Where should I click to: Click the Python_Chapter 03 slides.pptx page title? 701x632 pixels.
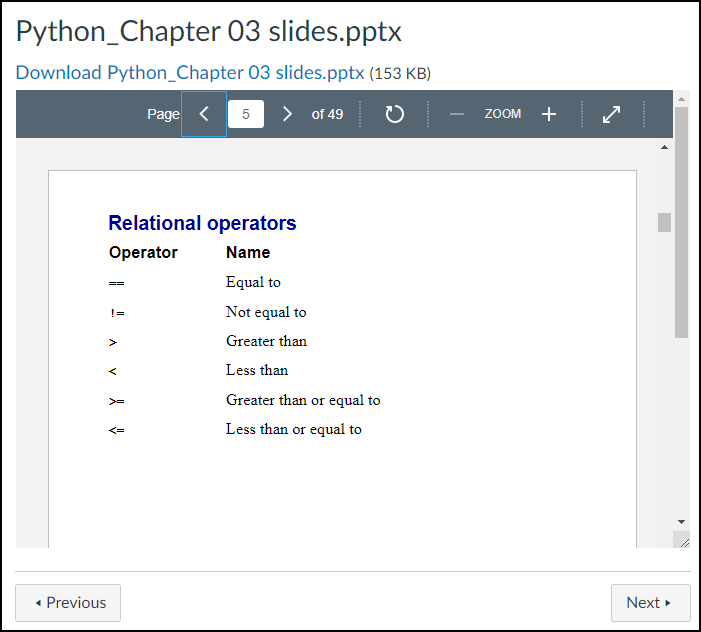(209, 31)
